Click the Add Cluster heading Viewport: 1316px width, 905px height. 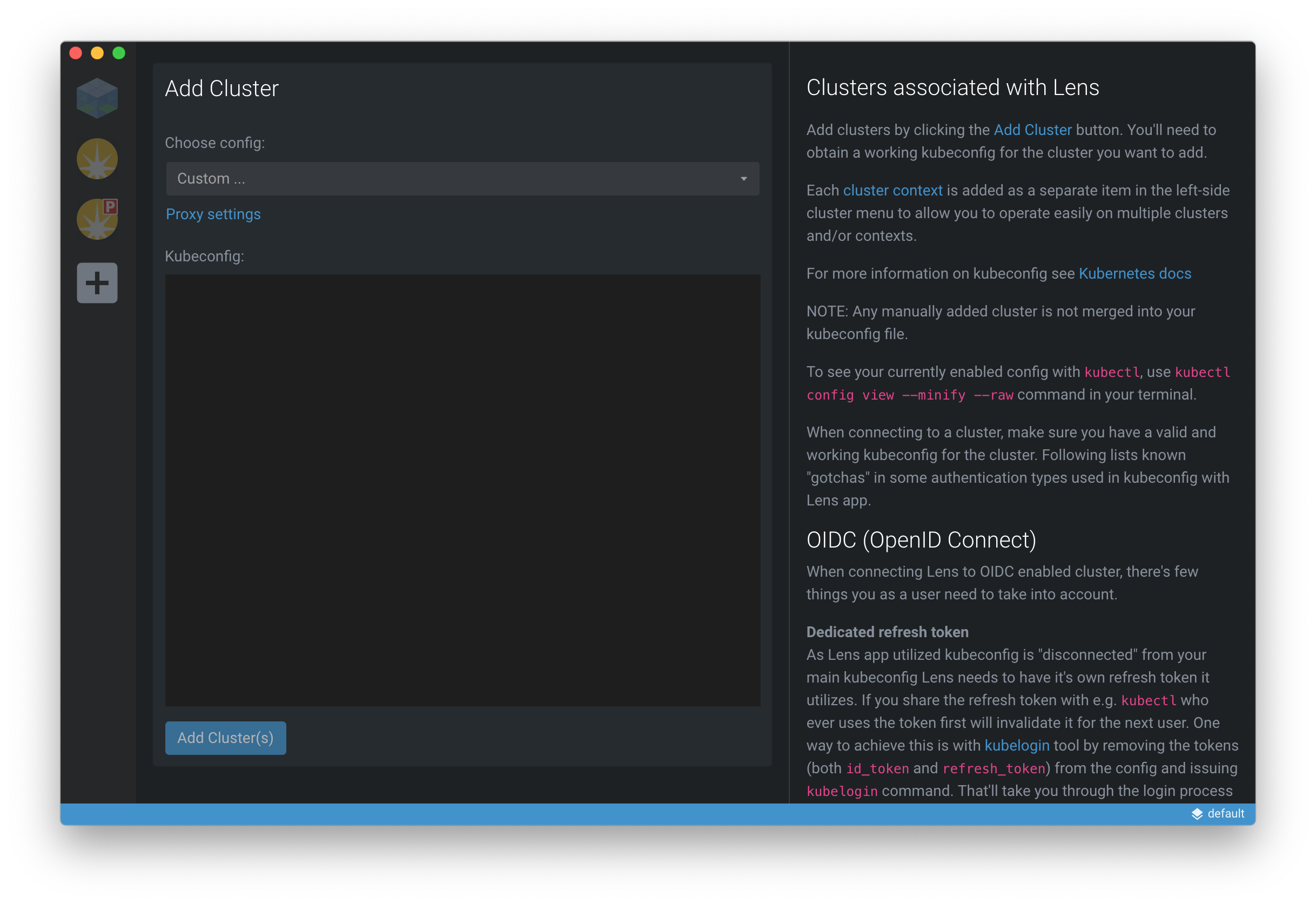click(x=222, y=89)
